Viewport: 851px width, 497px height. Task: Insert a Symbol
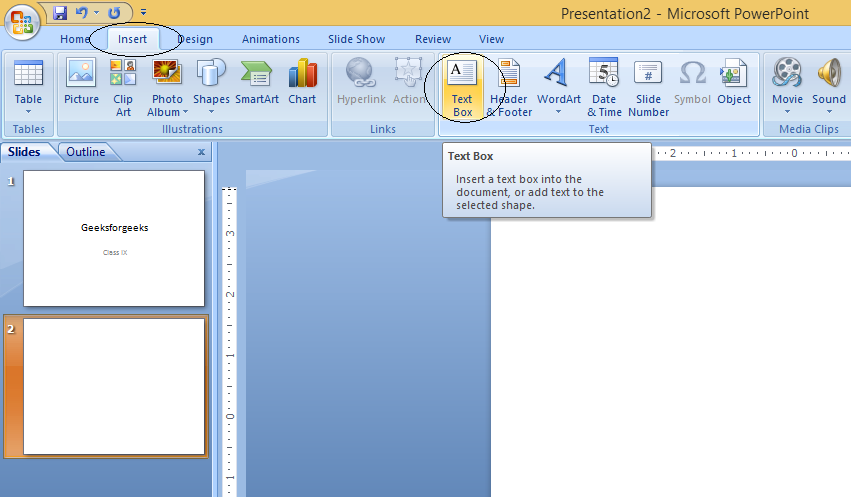click(x=693, y=81)
